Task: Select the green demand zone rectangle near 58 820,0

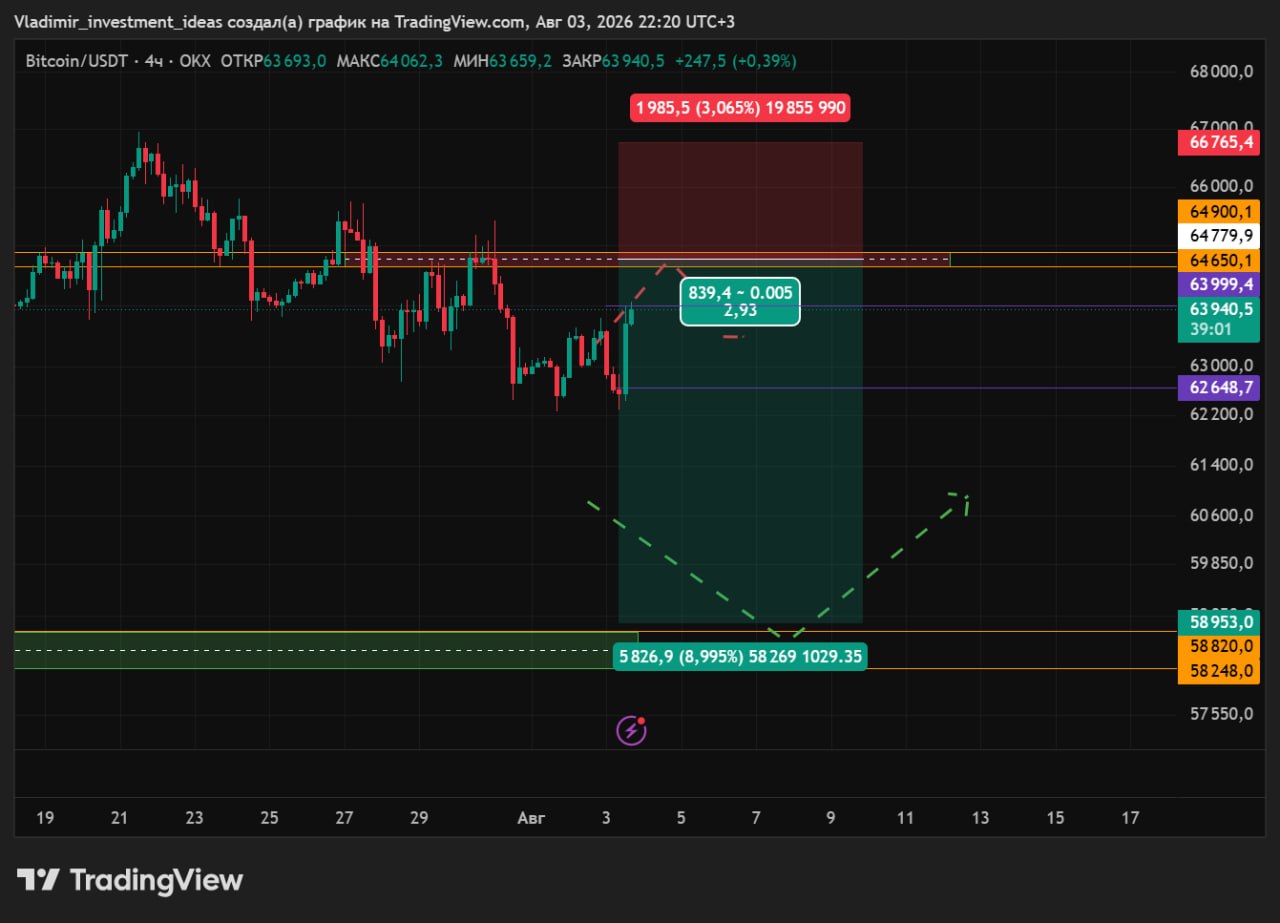Action: point(326,650)
